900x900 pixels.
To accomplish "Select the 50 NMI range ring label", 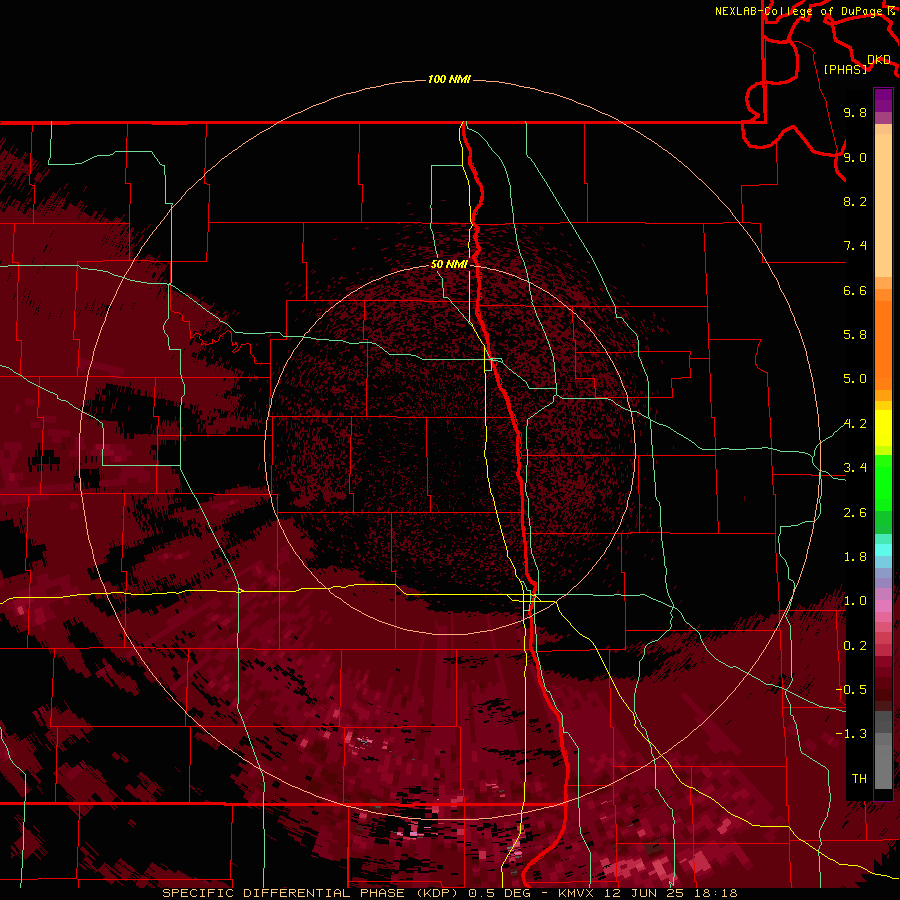I will (449, 264).
